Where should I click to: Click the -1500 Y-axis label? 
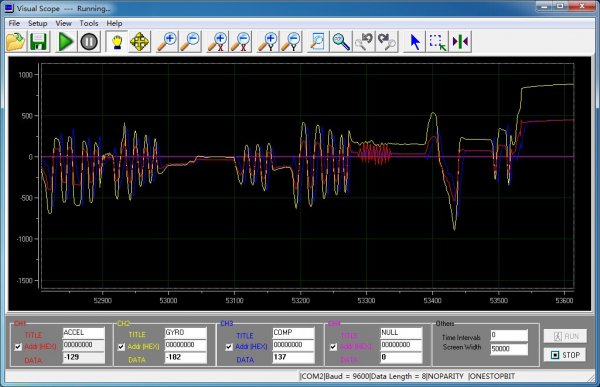click(x=24, y=281)
